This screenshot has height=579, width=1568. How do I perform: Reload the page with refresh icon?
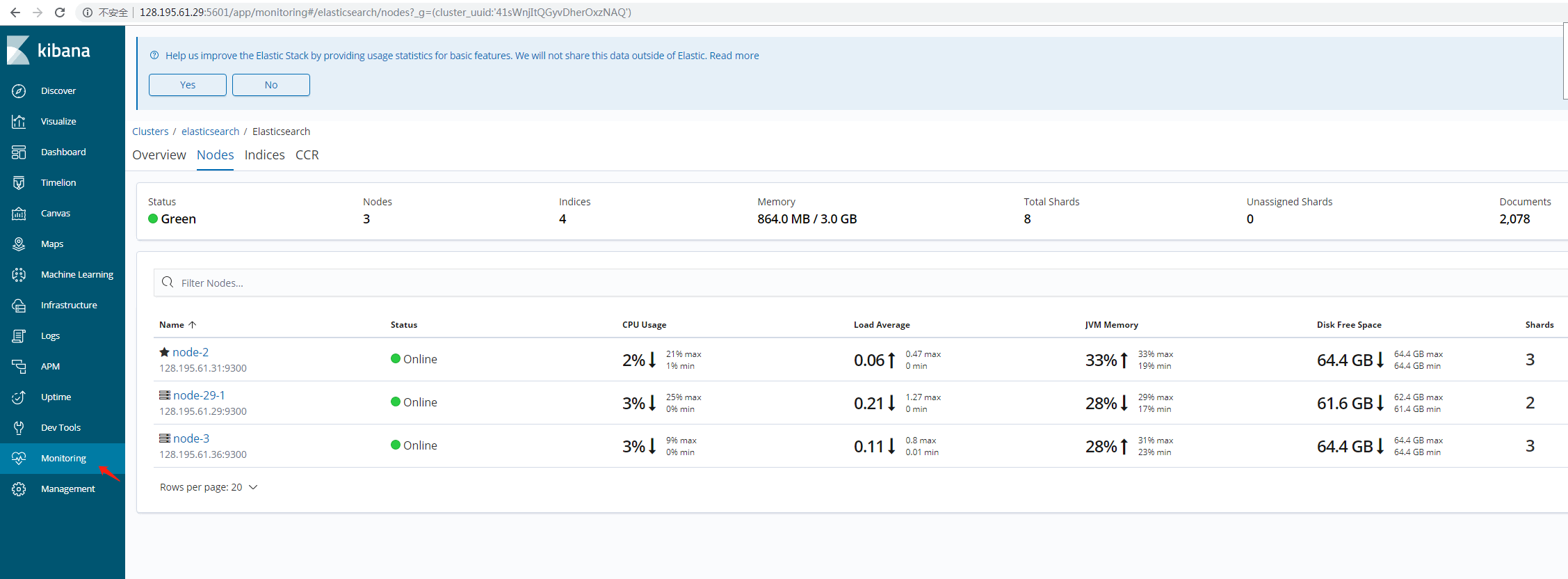60,13
